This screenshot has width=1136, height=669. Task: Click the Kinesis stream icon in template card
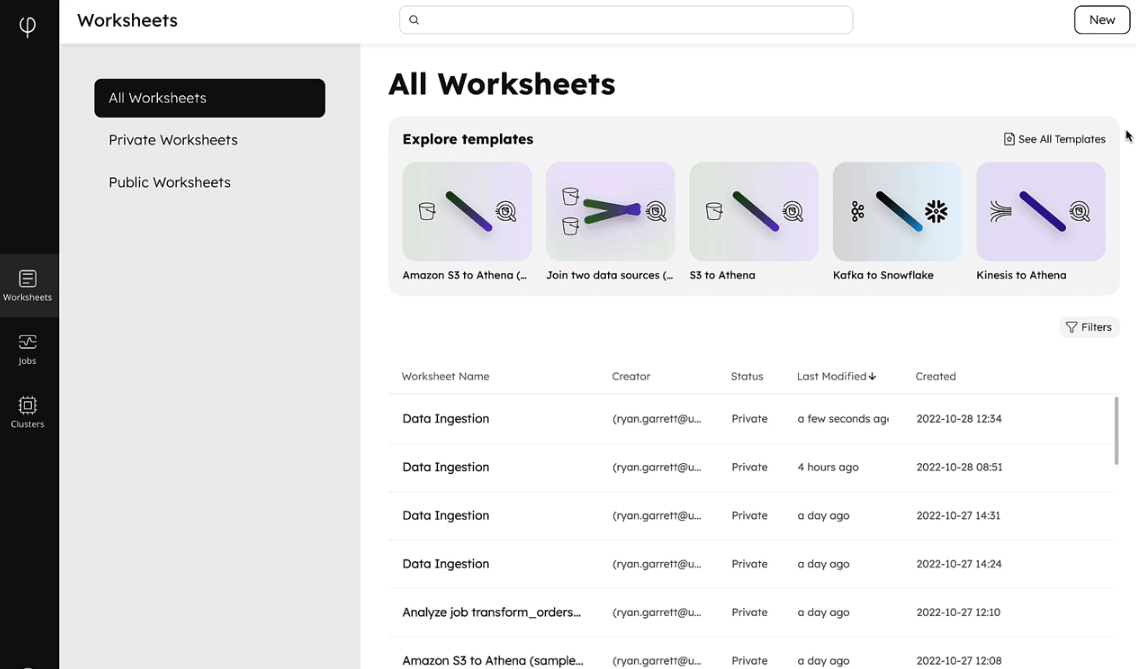(1001, 212)
